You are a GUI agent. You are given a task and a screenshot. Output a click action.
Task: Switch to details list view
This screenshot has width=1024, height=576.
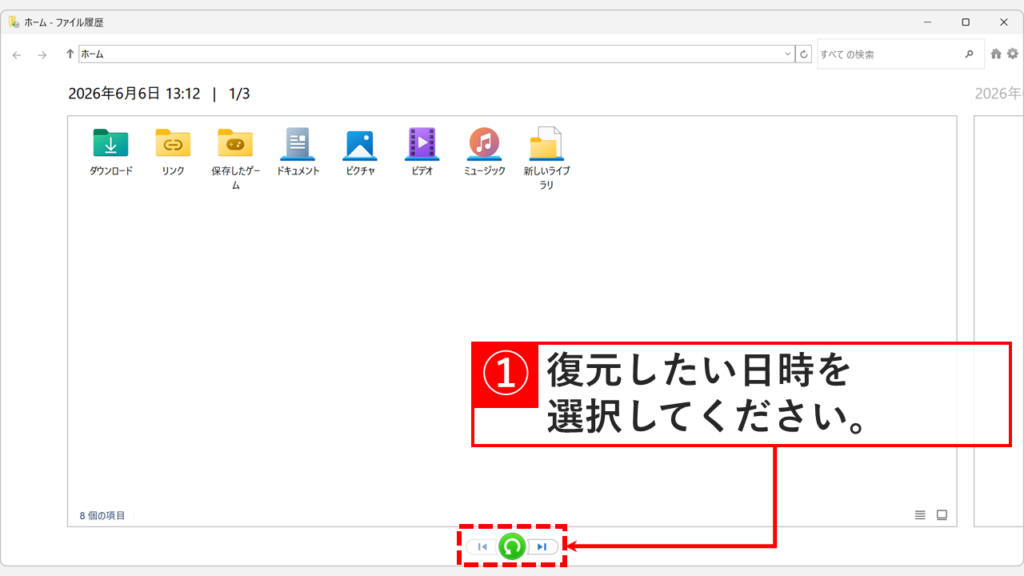point(920,515)
